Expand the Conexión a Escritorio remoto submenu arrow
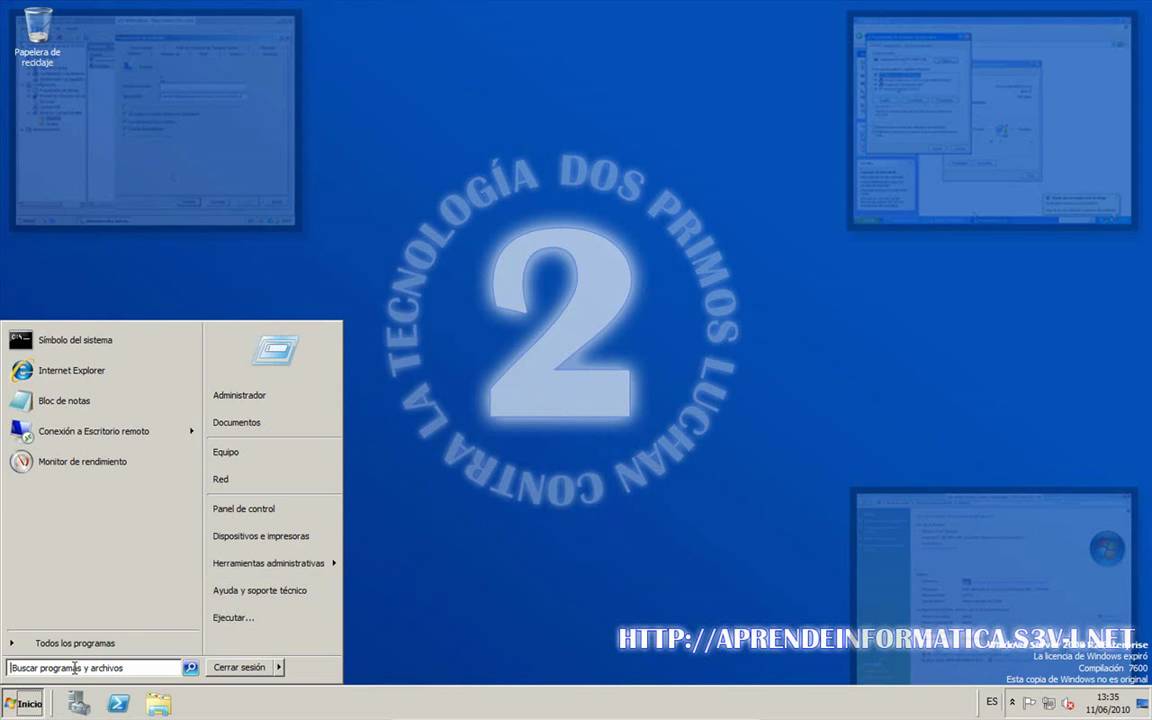This screenshot has width=1152, height=720. [x=192, y=431]
